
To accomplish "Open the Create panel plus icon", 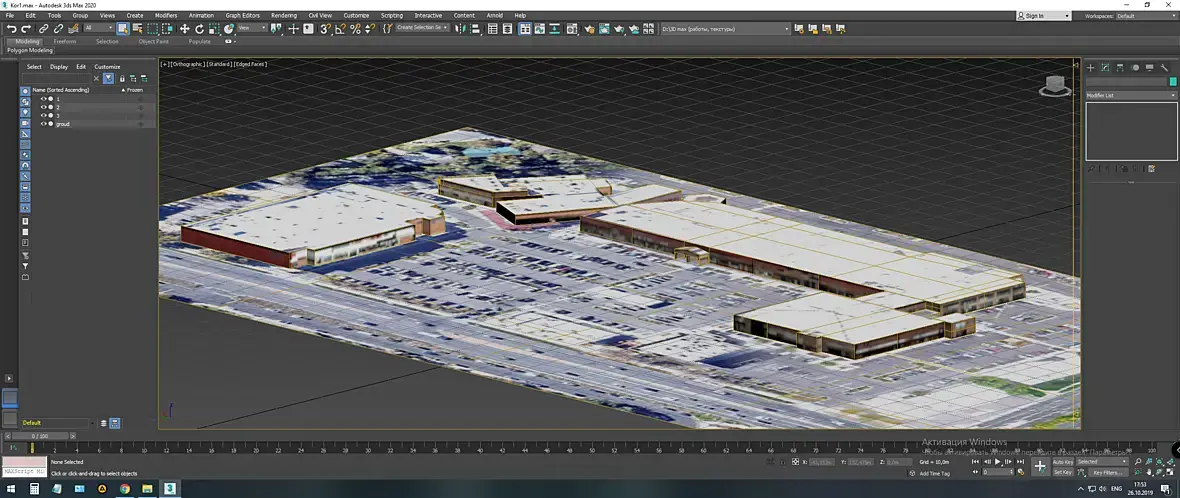I will [x=1090, y=67].
